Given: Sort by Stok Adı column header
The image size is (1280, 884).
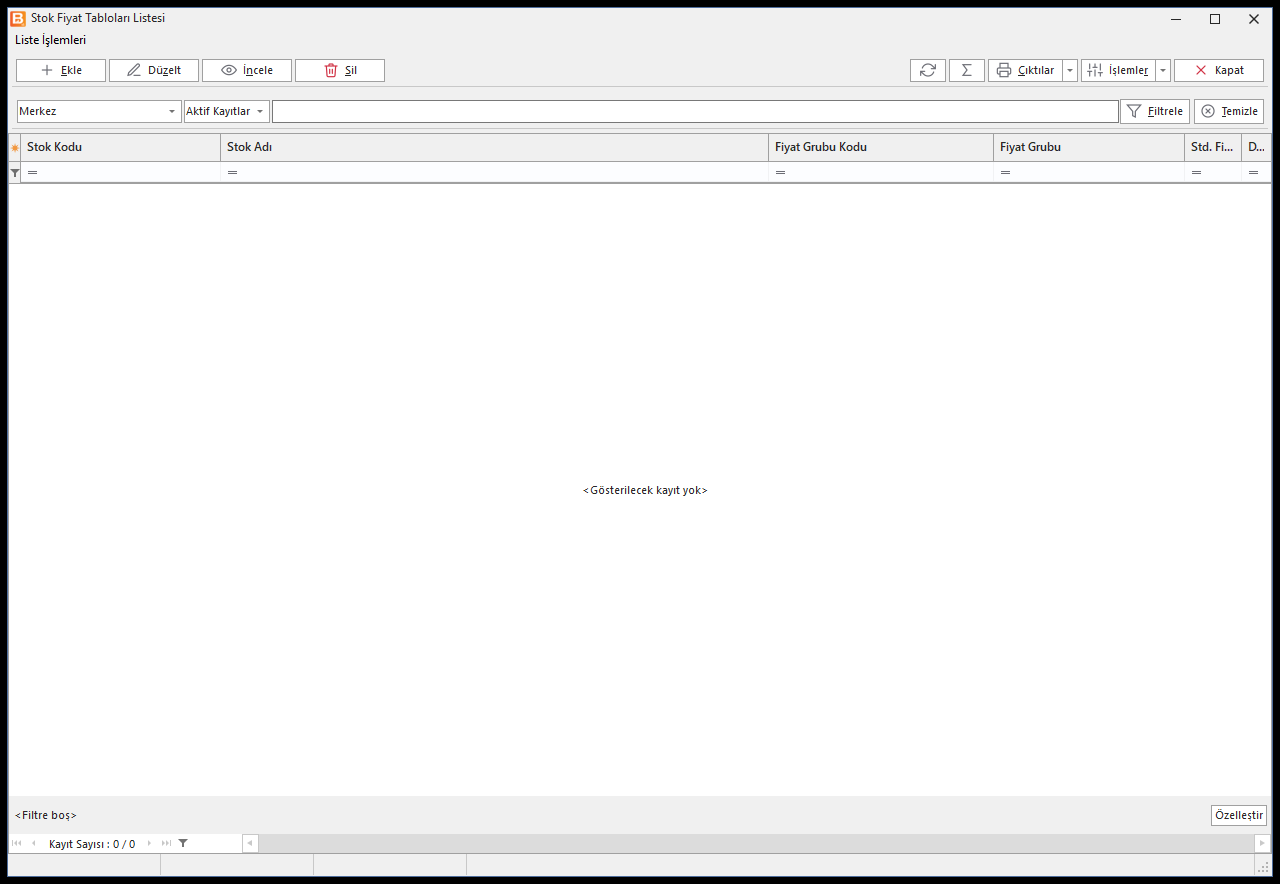Looking at the screenshot, I should 494,147.
